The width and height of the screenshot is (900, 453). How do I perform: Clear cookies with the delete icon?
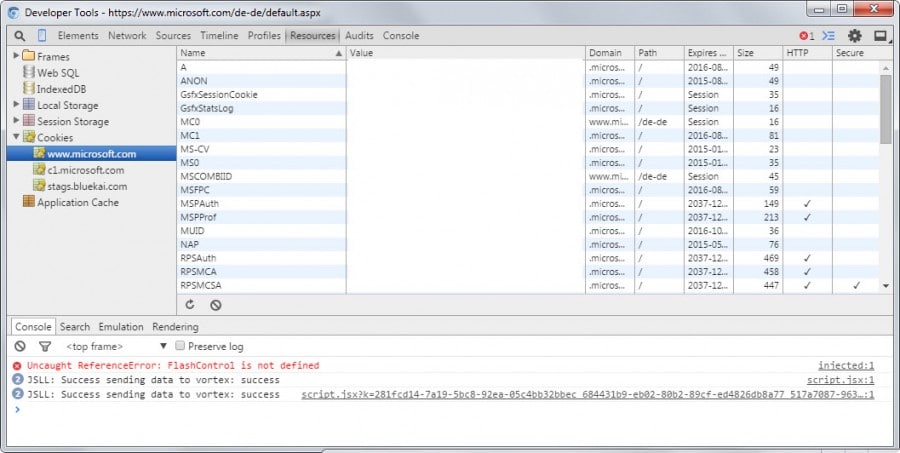click(x=215, y=305)
